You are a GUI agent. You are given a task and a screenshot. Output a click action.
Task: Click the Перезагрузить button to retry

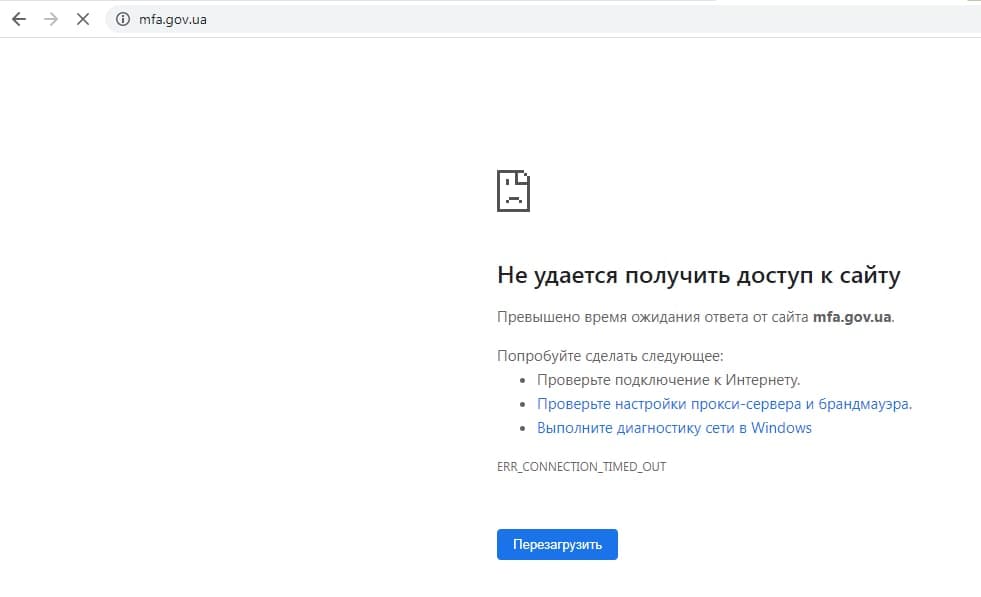[x=556, y=544]
